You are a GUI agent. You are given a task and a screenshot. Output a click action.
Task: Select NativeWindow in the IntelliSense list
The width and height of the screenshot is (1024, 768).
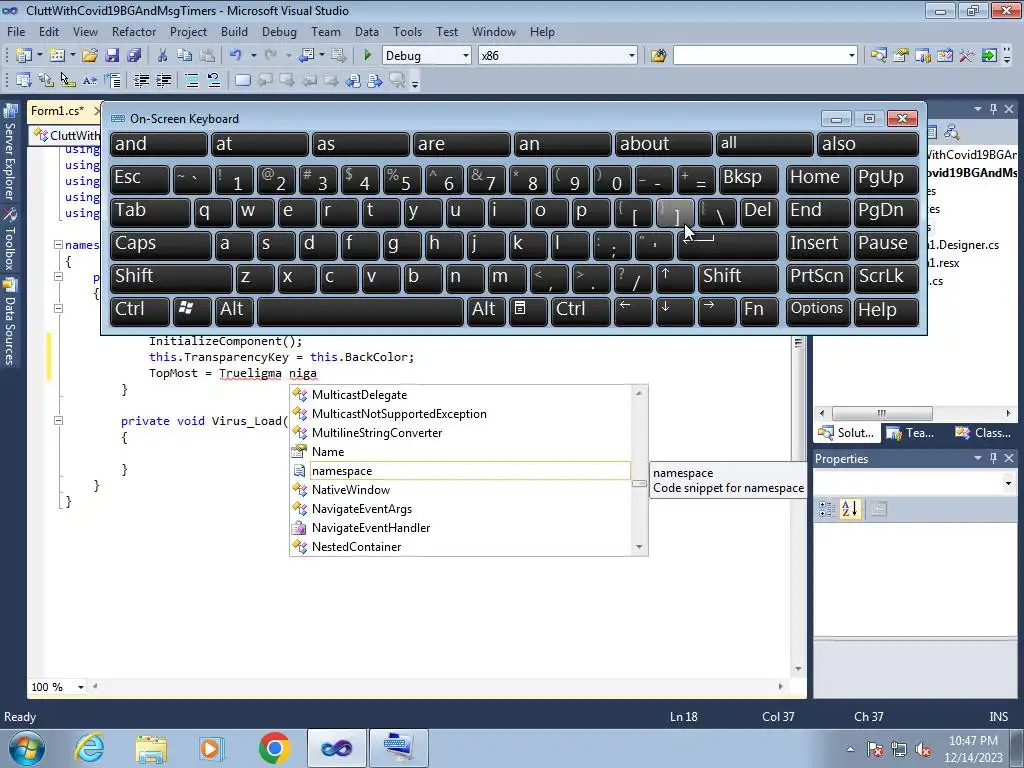[351, 490]
